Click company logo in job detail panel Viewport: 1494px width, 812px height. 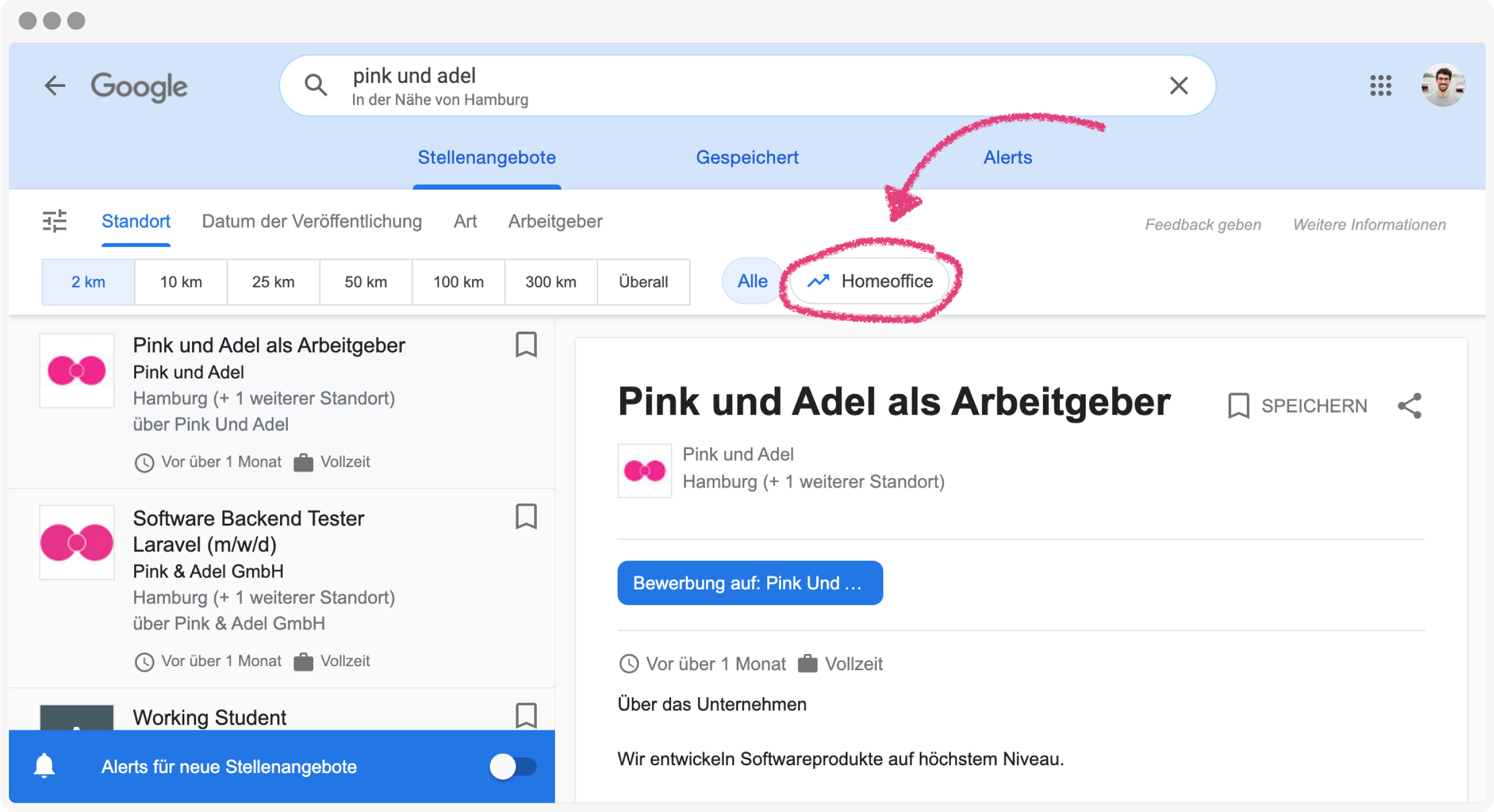pyautogui.click(x=644, y=471)
